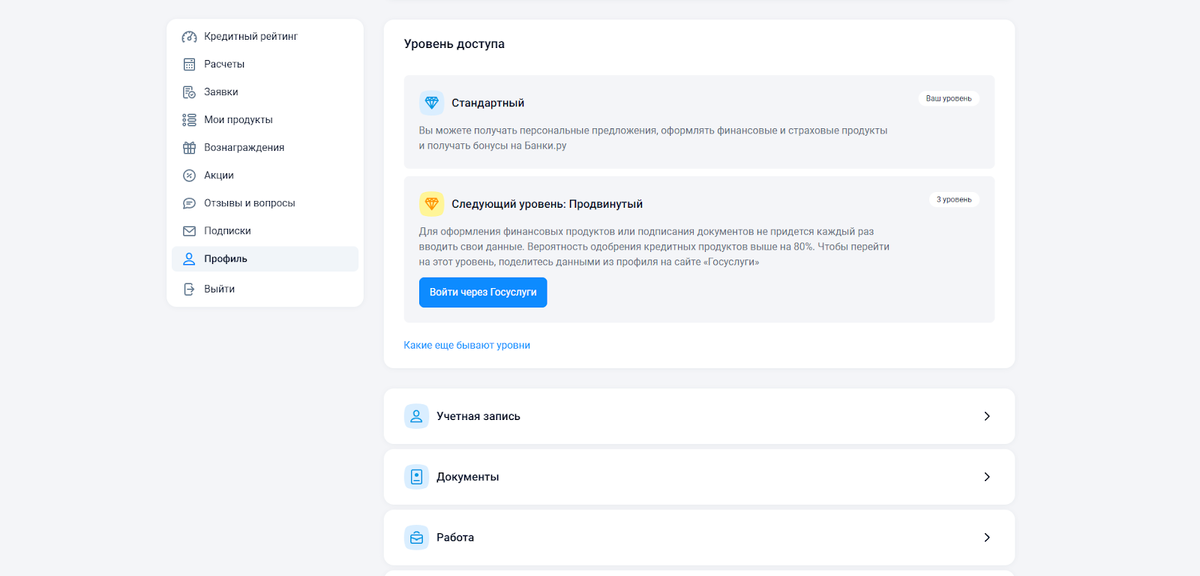The height and width of the screenshot is (576, 1200).
Task: Click the percent badge icon beside Акции
Action: coord(189,175)
